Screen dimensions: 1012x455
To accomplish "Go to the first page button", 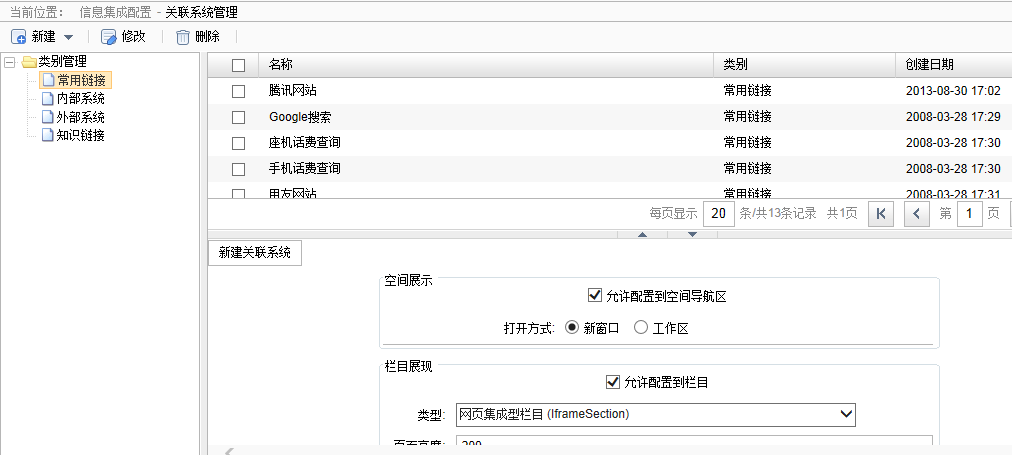I will (x=881, y=214).
